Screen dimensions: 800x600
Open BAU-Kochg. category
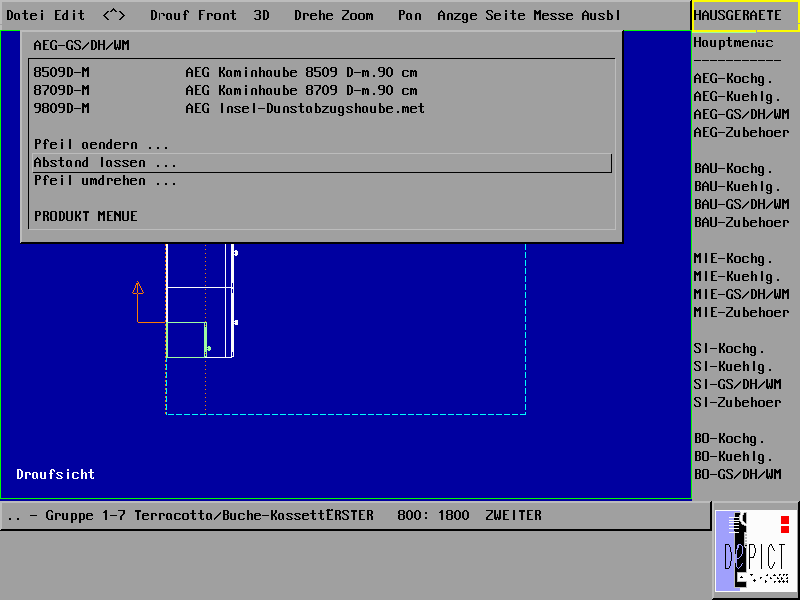click(733, 169)
